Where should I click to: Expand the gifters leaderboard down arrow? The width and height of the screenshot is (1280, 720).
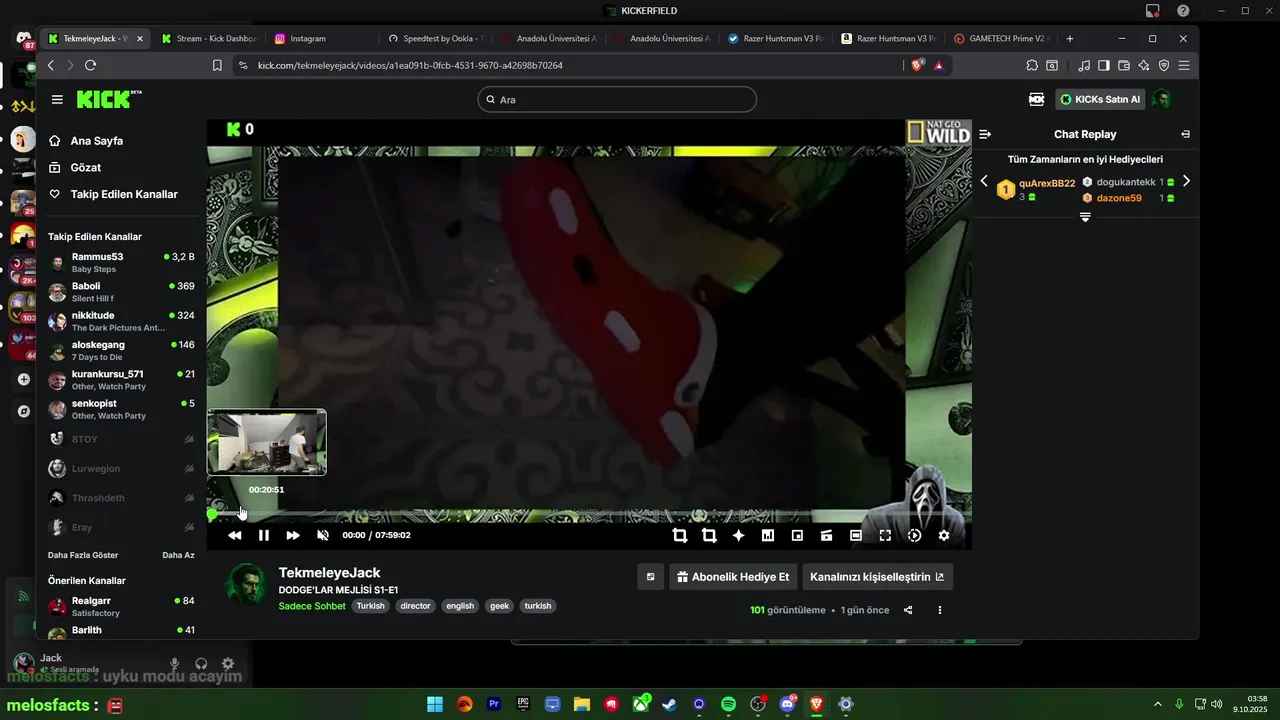click(1085, 217)
